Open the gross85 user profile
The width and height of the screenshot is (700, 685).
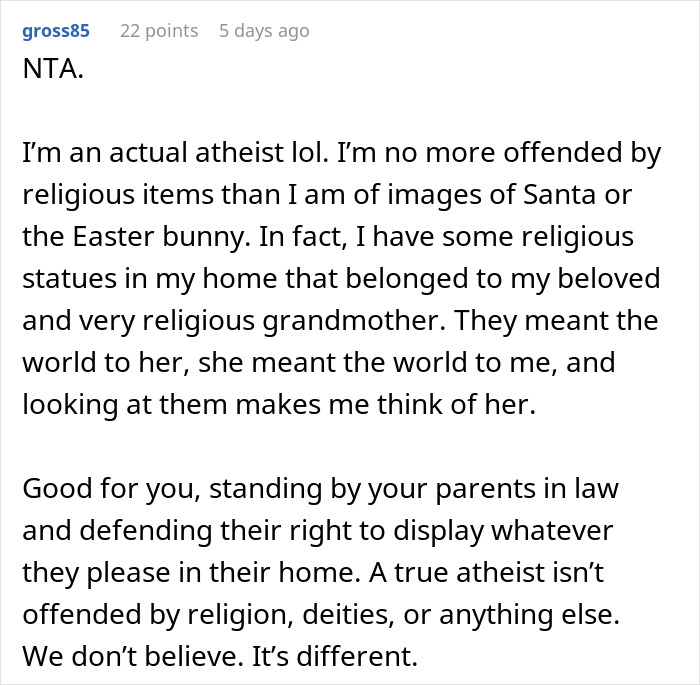[x=55, y=31]
